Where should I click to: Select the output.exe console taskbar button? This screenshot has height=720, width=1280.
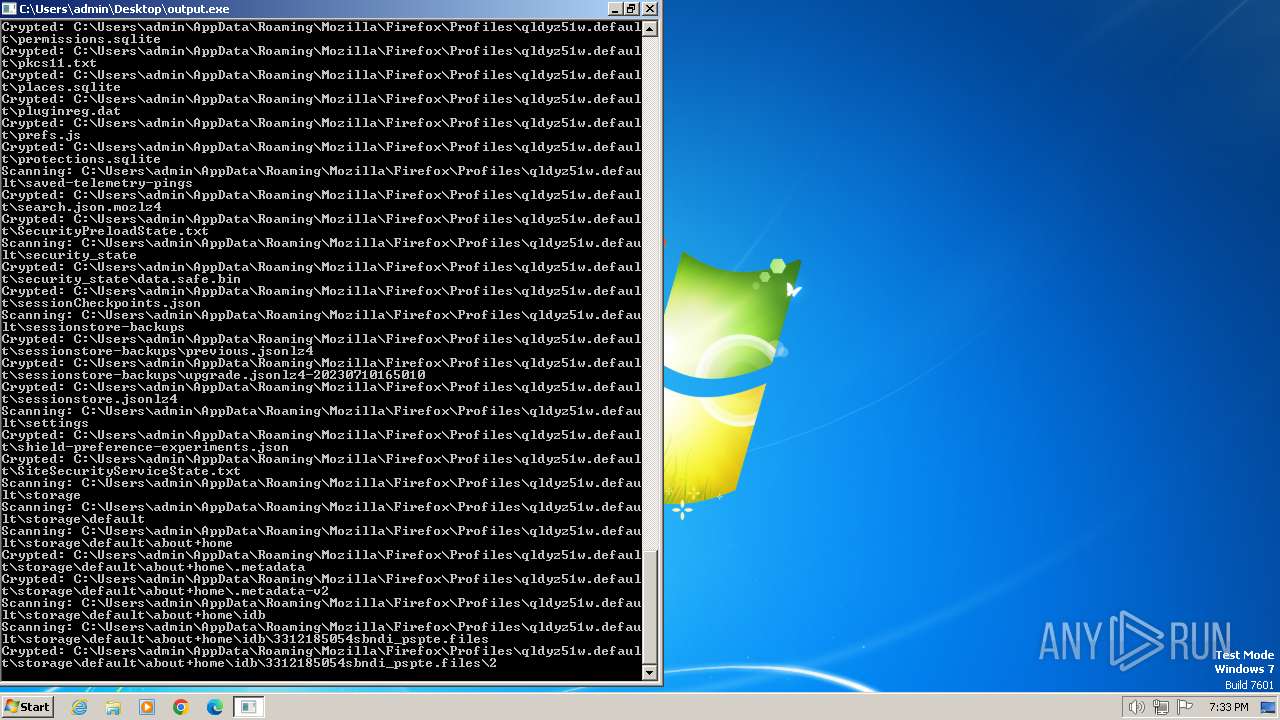point(248,707)
